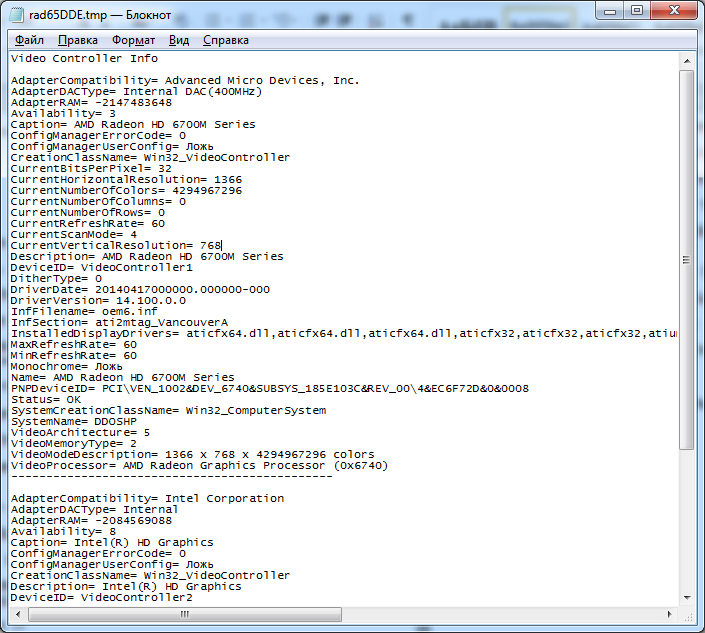Click the horizontal scrollbar left arrow
Viewport: 705px width, 633px height.
[x=18, y=614]
